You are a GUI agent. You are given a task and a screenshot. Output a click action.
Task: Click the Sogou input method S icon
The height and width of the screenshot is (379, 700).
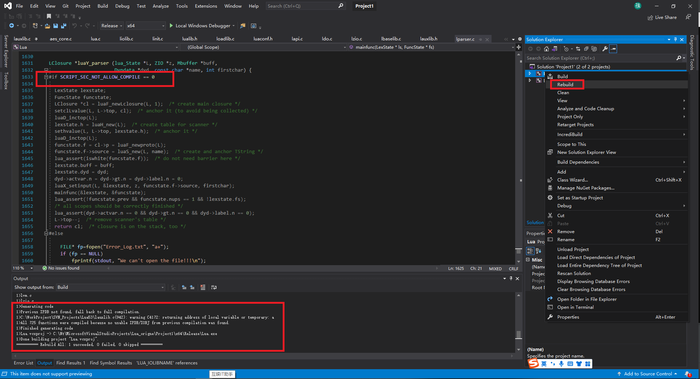(x=533, y=364)
